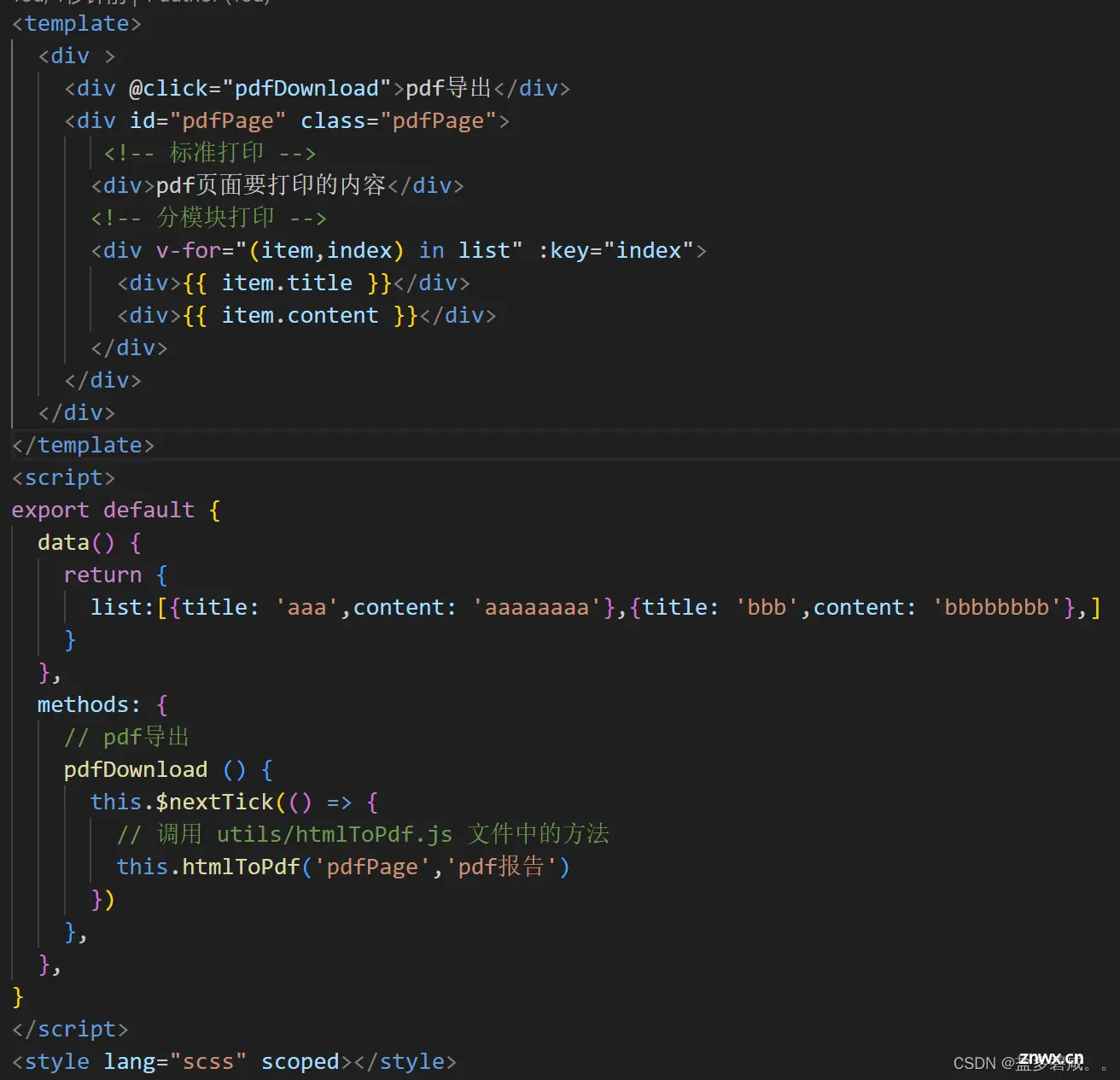The height and width of the screenshot is (1080, 1120).
Task: Click the item.content interpolation
Action: click(x=300, y=316)
